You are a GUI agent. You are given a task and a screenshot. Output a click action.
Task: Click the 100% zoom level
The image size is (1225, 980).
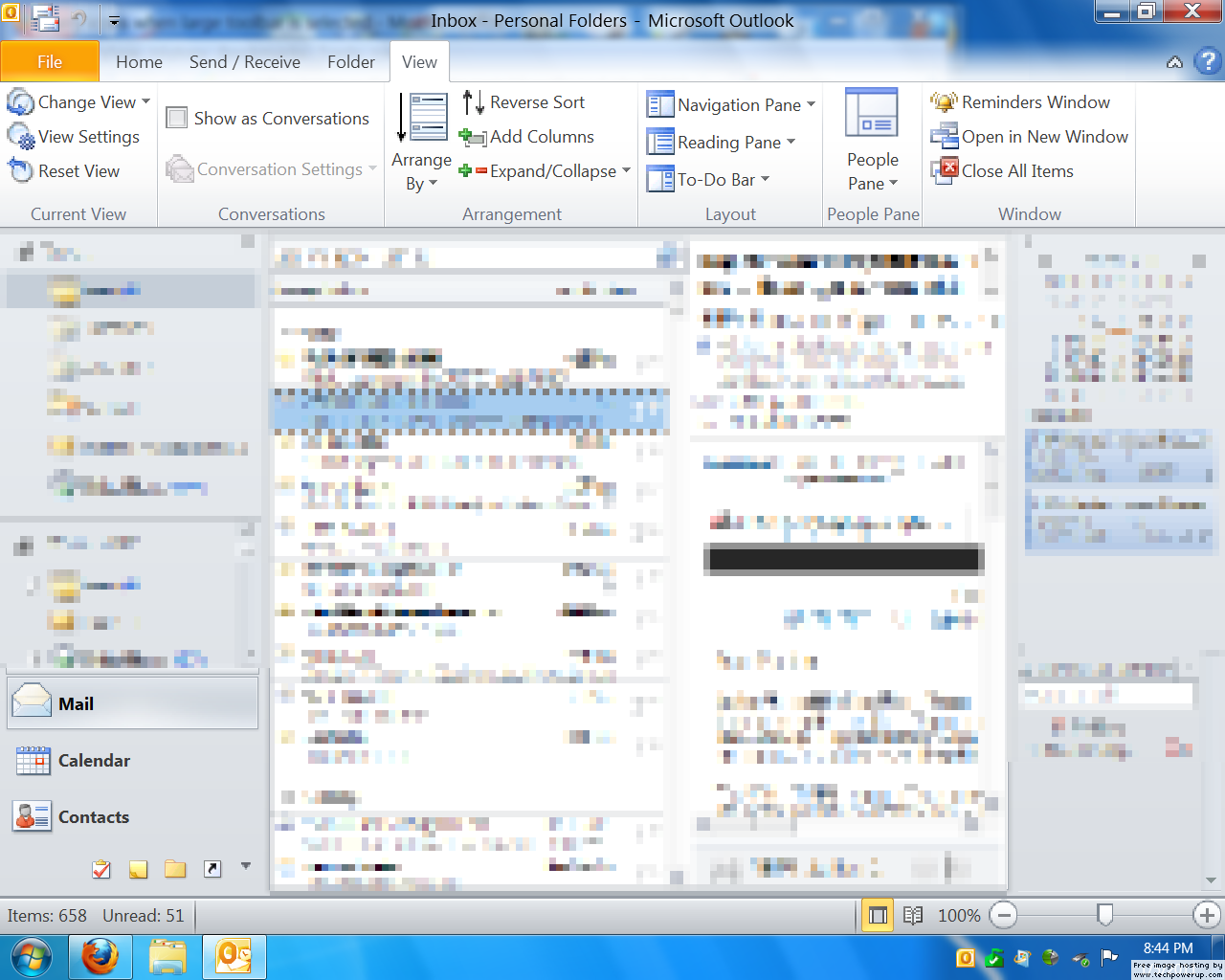pyautogui.click(x=959, y=916)
